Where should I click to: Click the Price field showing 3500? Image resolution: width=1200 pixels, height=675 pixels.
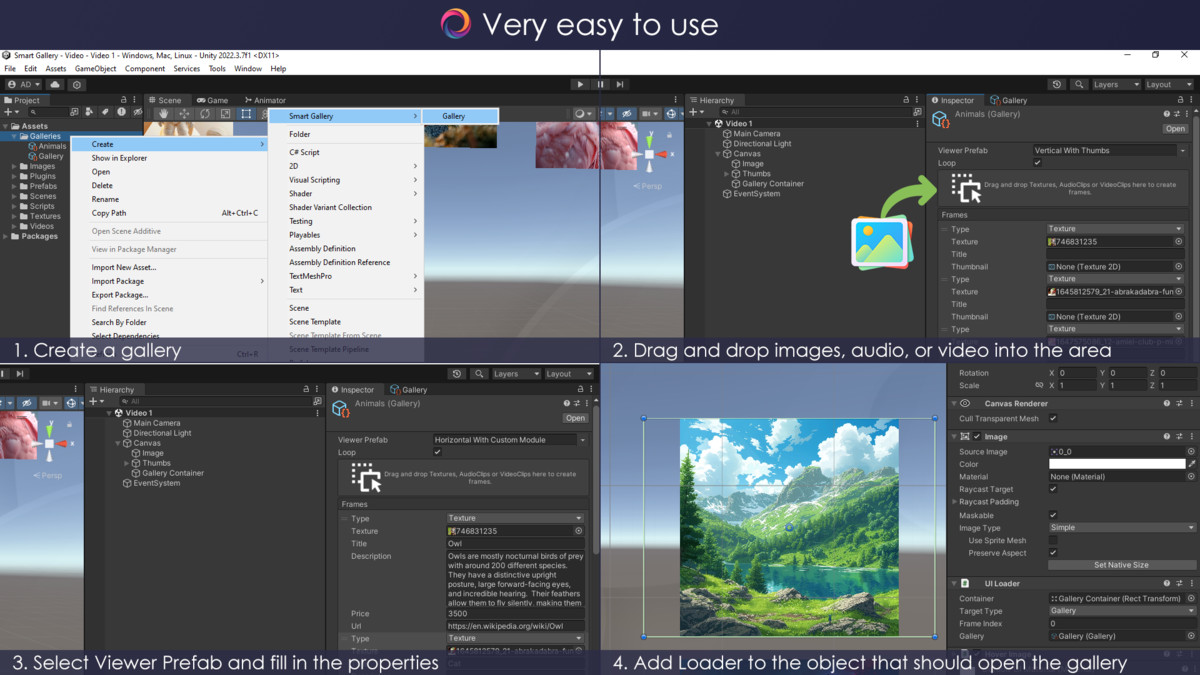[x=515, y=614]
